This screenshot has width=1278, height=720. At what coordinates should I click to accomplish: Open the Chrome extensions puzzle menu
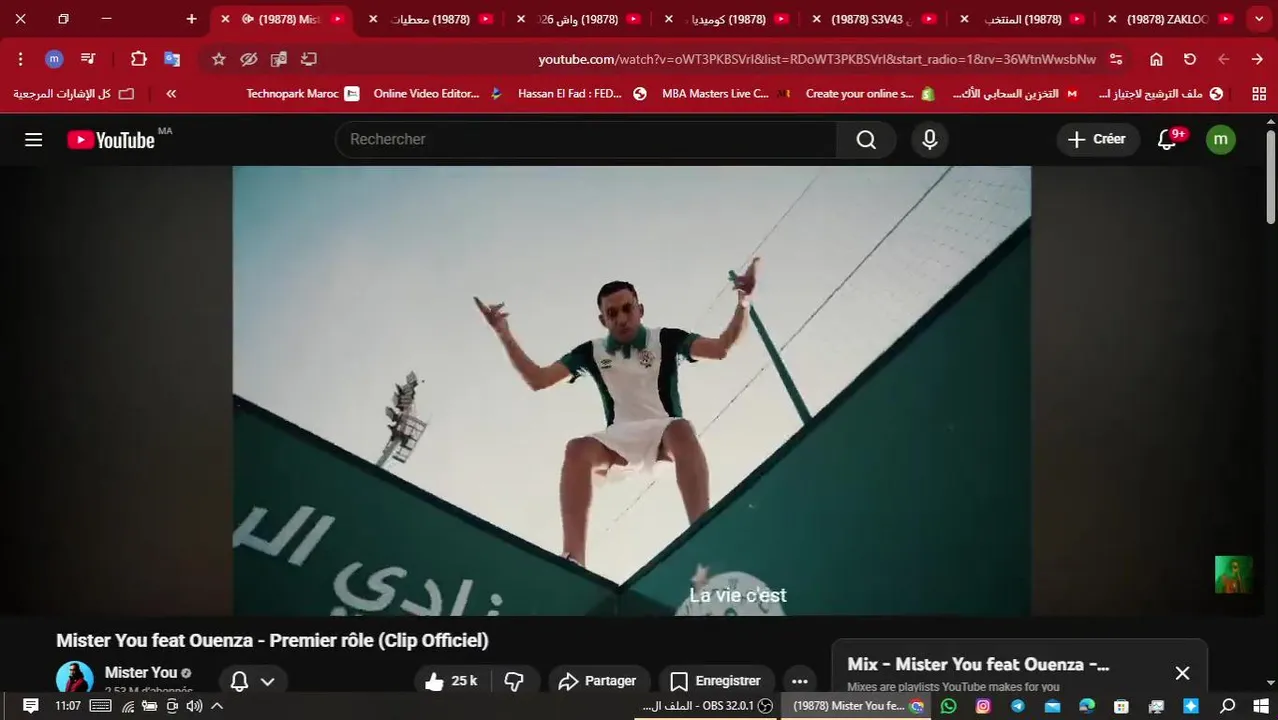pos(139,59)
